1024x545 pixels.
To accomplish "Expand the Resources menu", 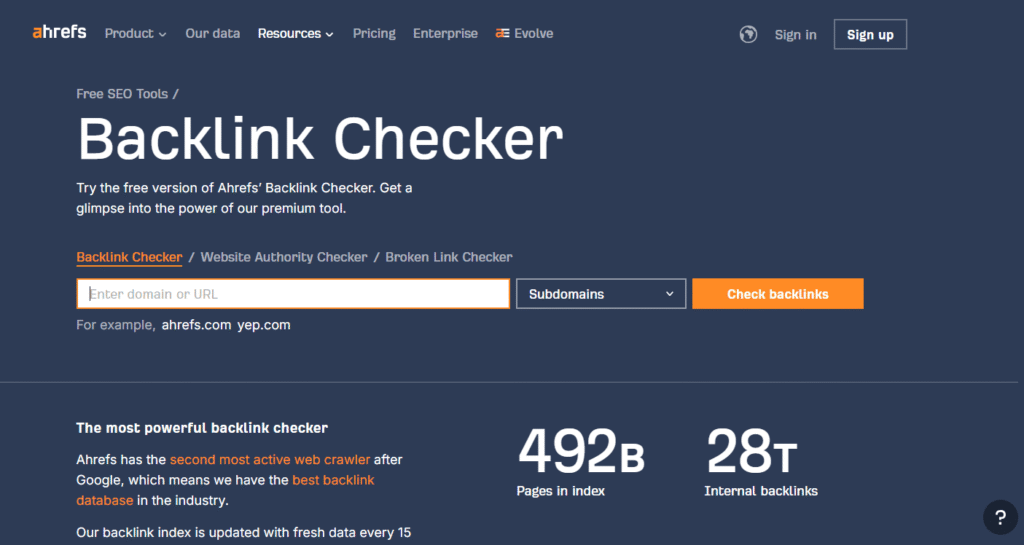I will click(x=296, y=33).
